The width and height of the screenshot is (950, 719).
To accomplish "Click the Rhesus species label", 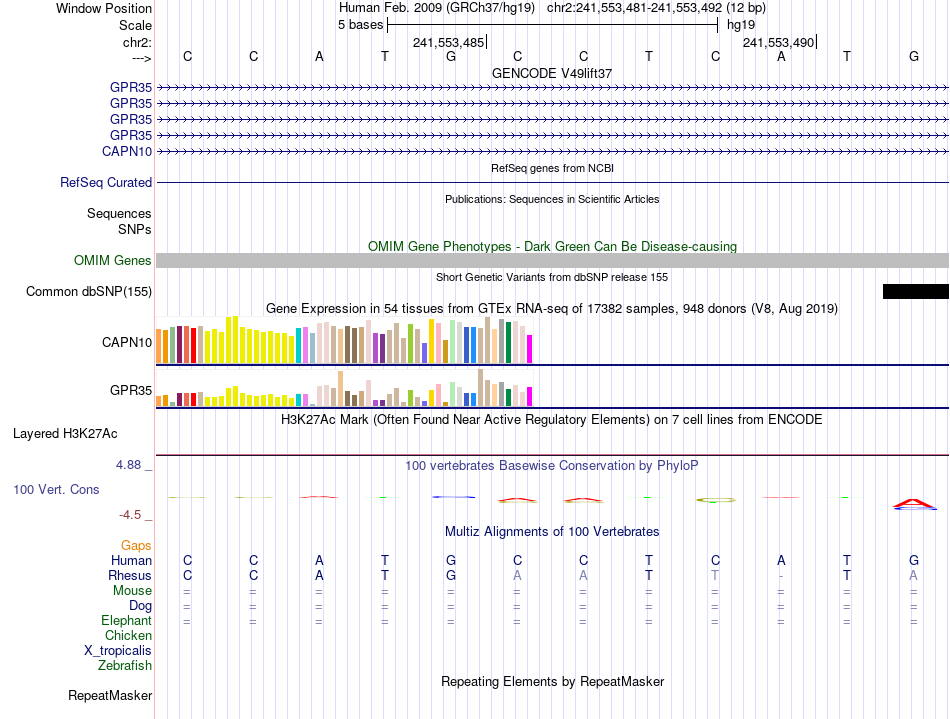I will coord(130,576).
